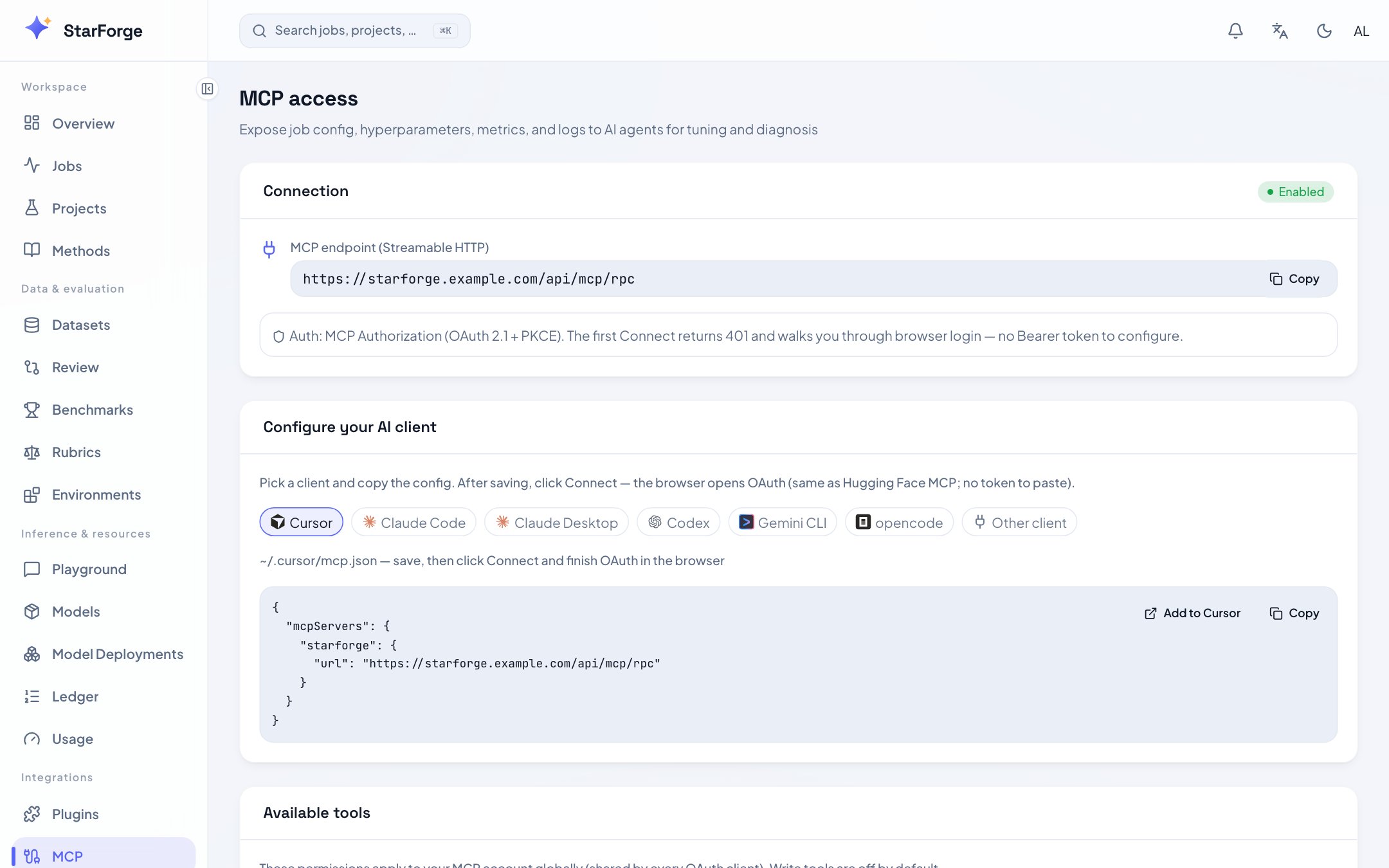Switch to Other client tab

[x=1019, y=522]
